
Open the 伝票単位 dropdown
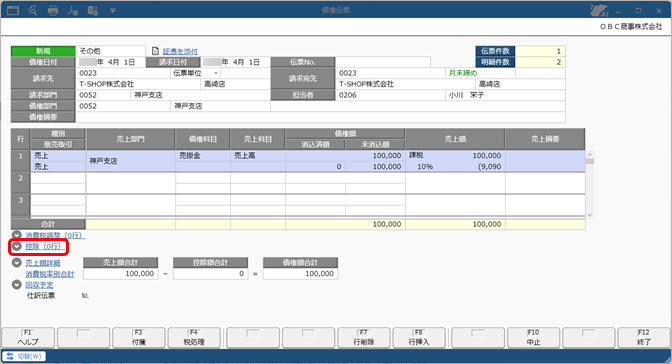[x=216, y=73]
